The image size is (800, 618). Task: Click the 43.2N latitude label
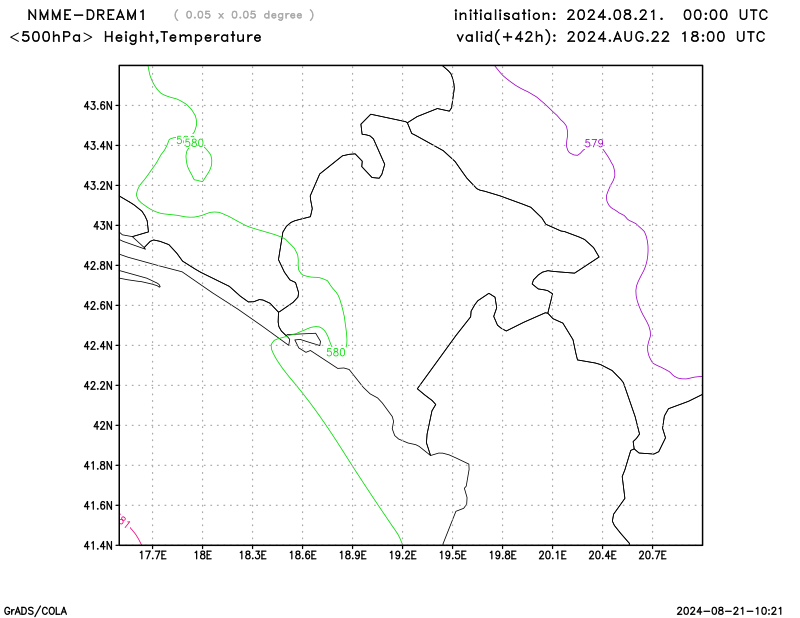click(97, 186)
